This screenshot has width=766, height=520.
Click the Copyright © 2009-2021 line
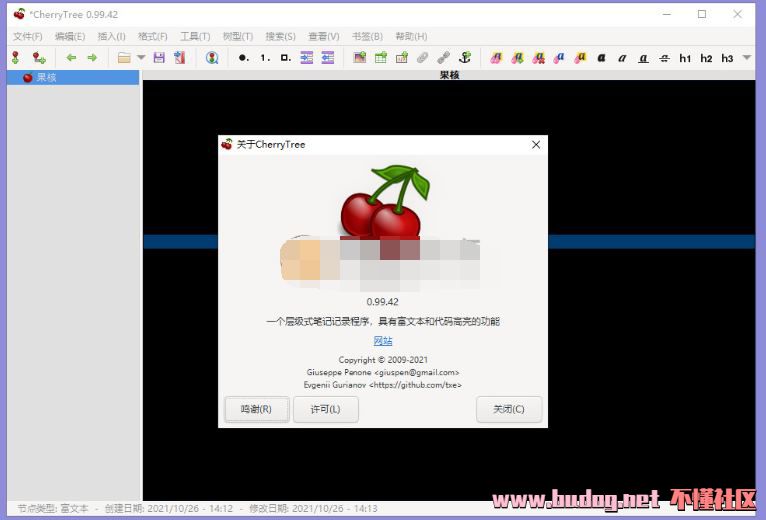coord(383,360)
